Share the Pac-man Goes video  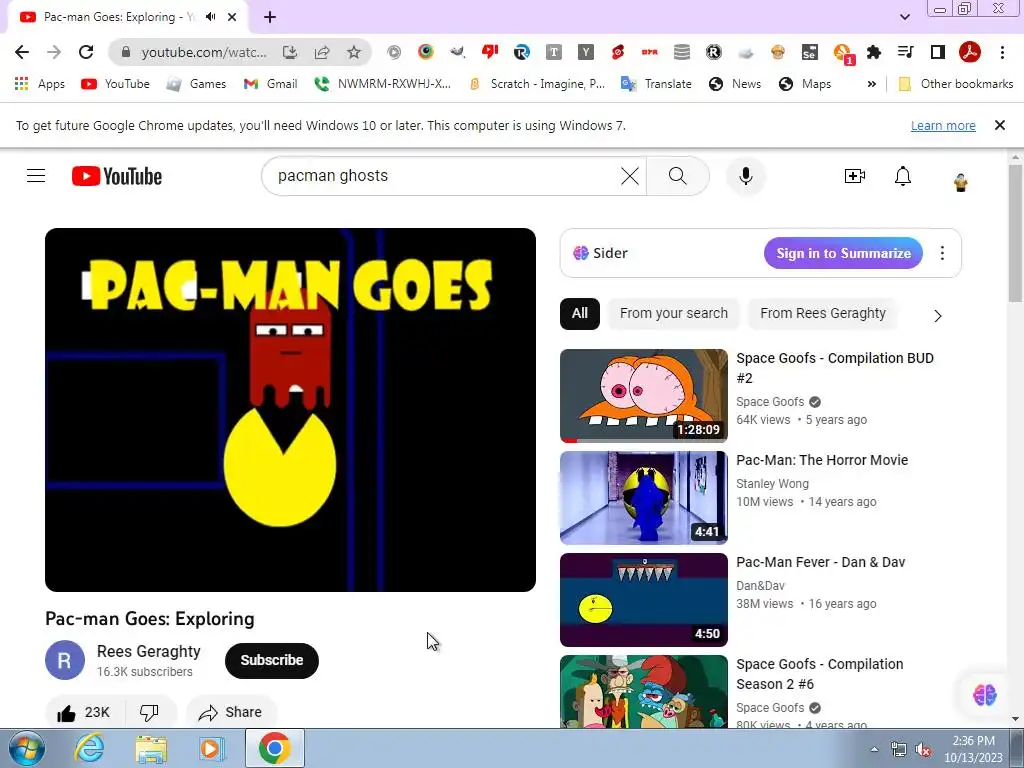pos(231,712)
